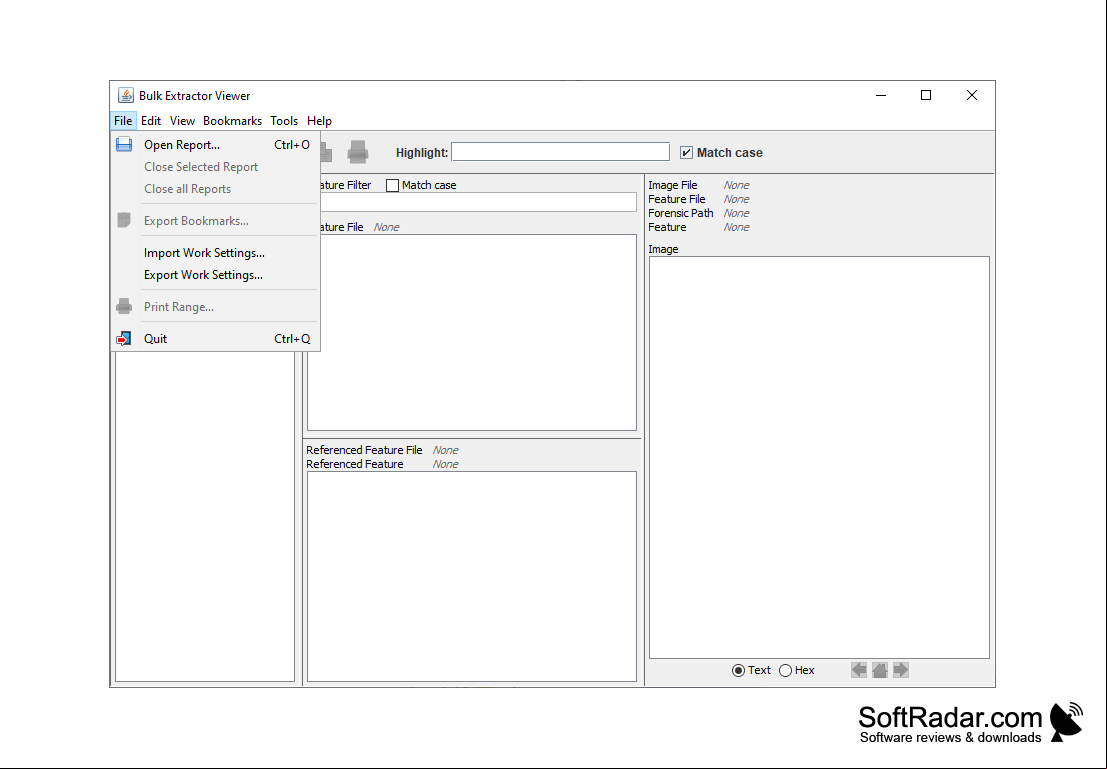Image resolution: width=1107 pixels, height=769 pixels.
Task: Maximize the Bulk Extractor Viewer window
Action: [926, 95]
